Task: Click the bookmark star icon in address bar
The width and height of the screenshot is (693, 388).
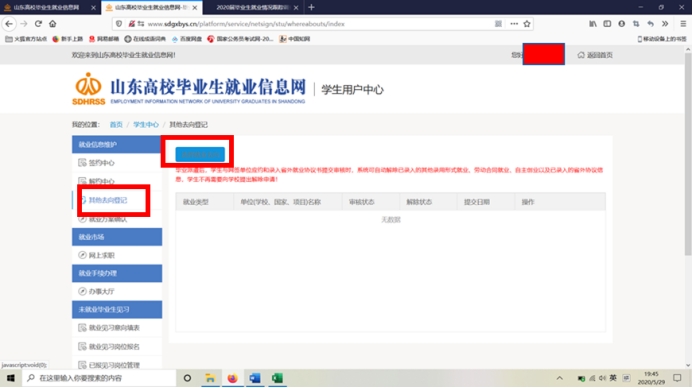Action: pos(527,24)
